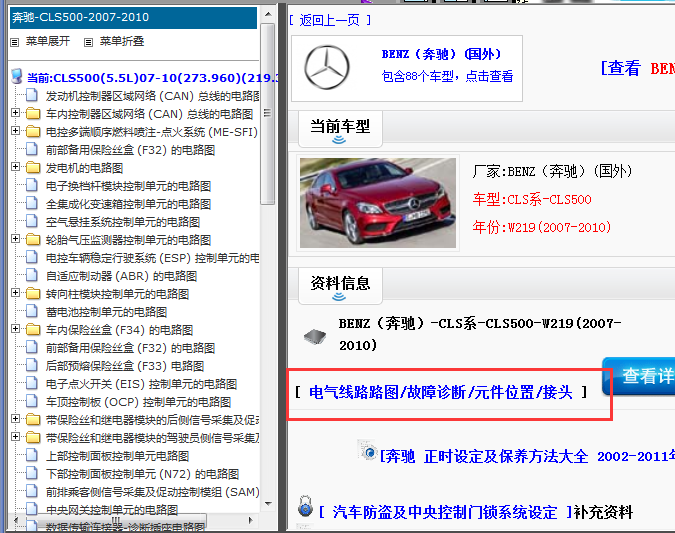675x533 pixels.
Task: Click the [查看 BEN link at top right
Action: point(638,68)
